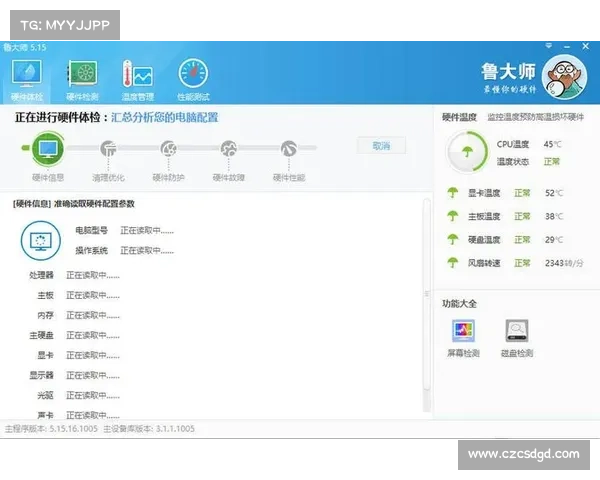Open the 温度管理 temperature management tab
The width and height of the screenshot is (600, 480).
[138, 80]
